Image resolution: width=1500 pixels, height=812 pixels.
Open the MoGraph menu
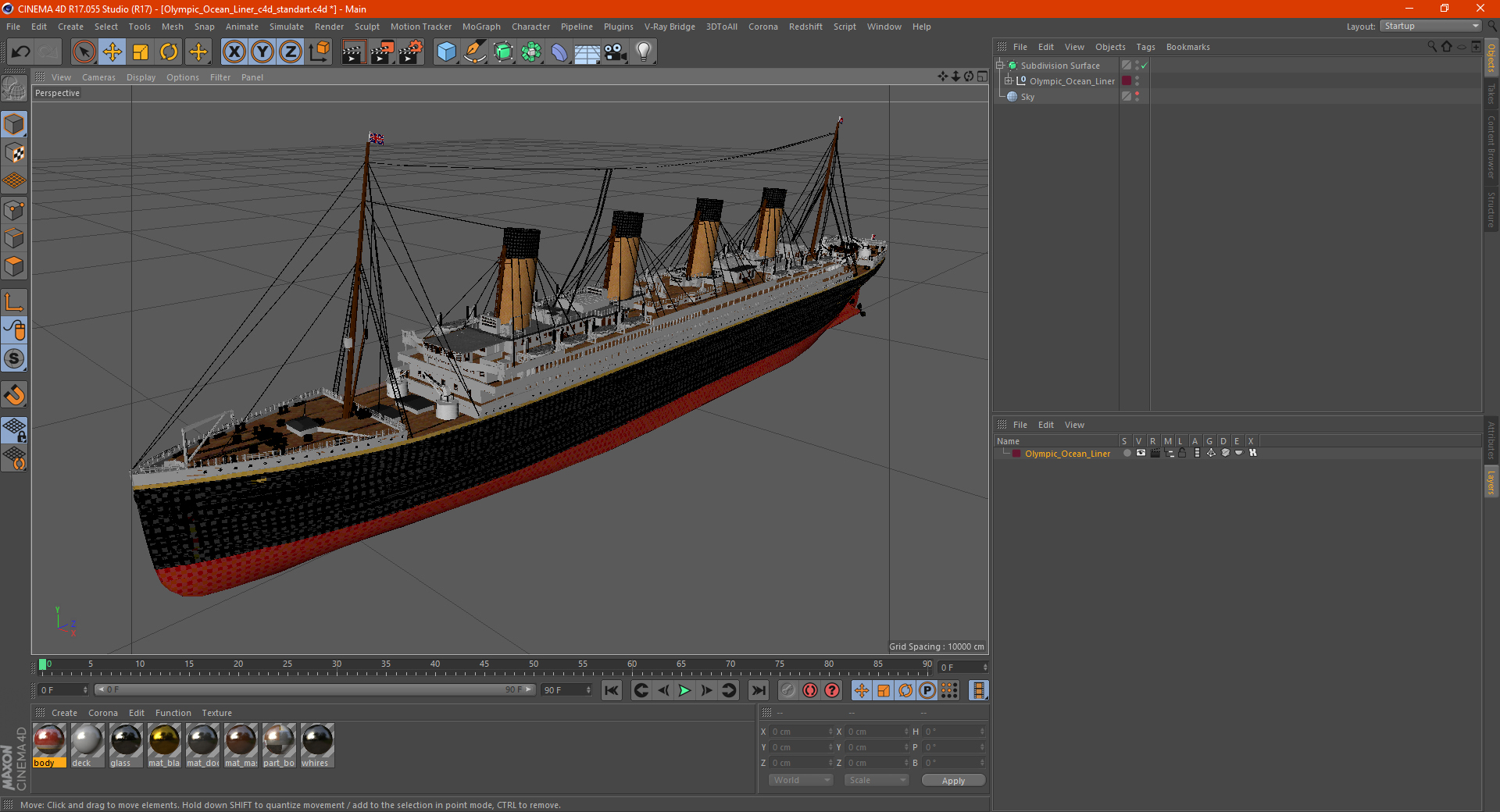(x=481, y=27)
